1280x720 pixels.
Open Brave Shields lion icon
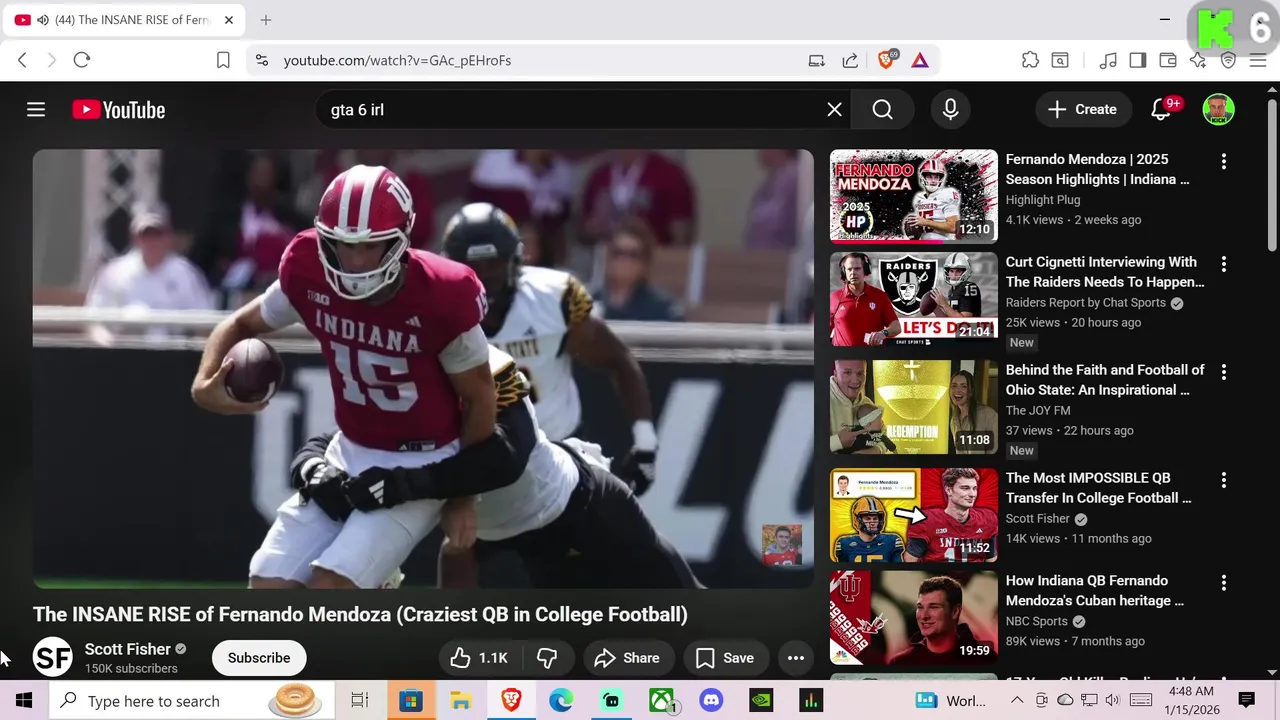[886, 60]
